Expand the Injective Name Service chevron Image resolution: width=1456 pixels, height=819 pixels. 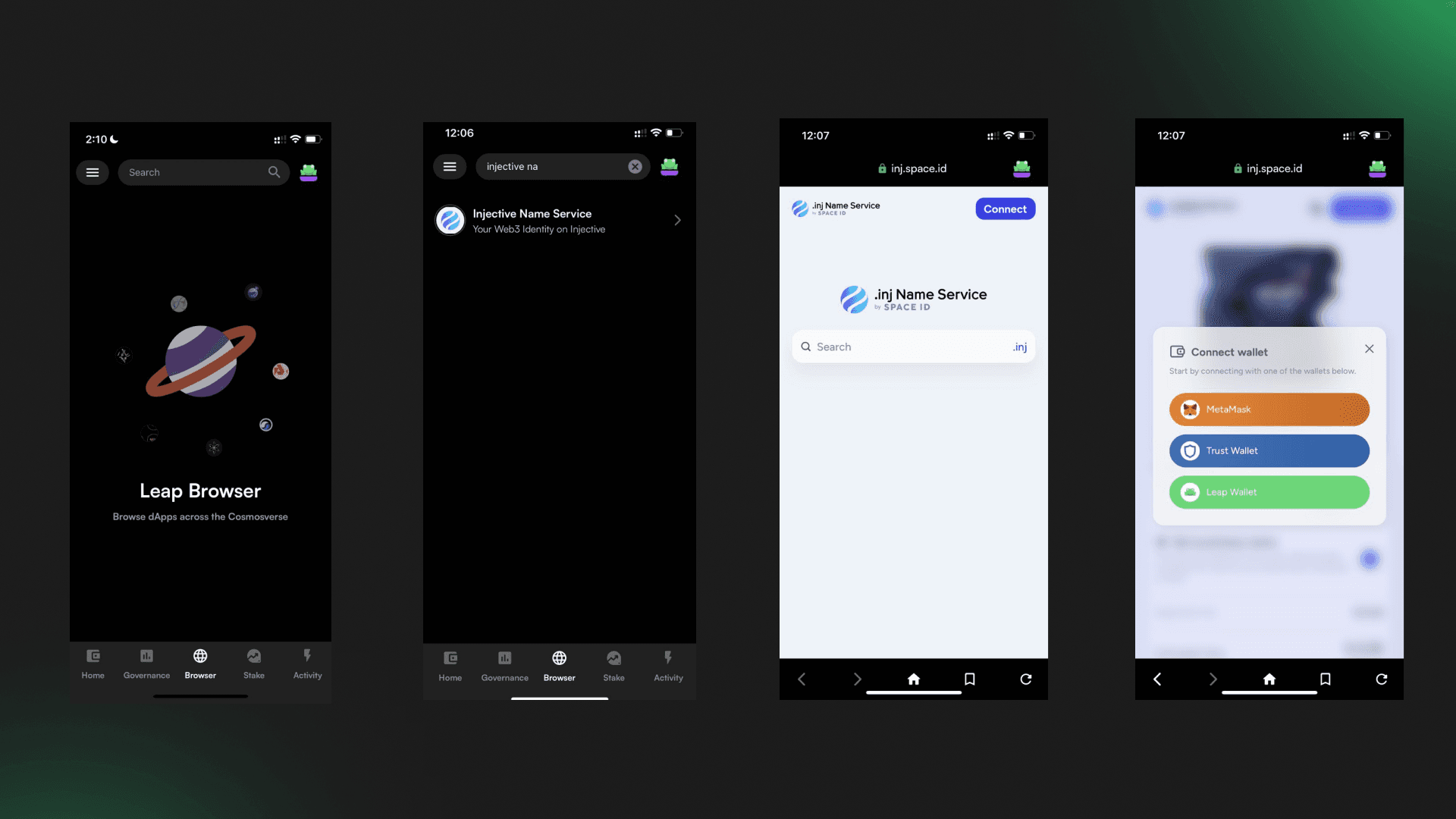677,221
